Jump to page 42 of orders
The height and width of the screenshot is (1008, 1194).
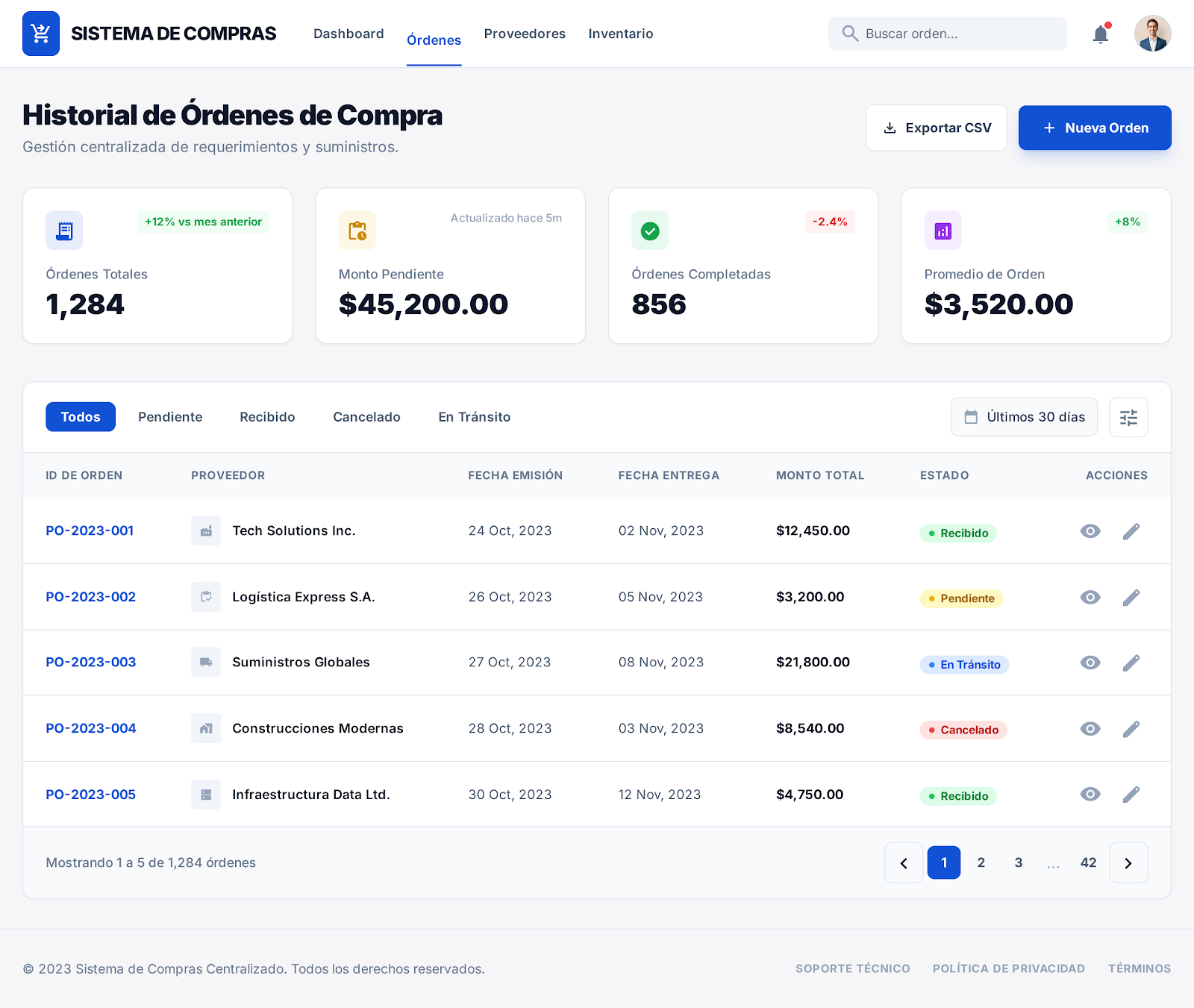pyautogui.click(x=1088, y=863)
